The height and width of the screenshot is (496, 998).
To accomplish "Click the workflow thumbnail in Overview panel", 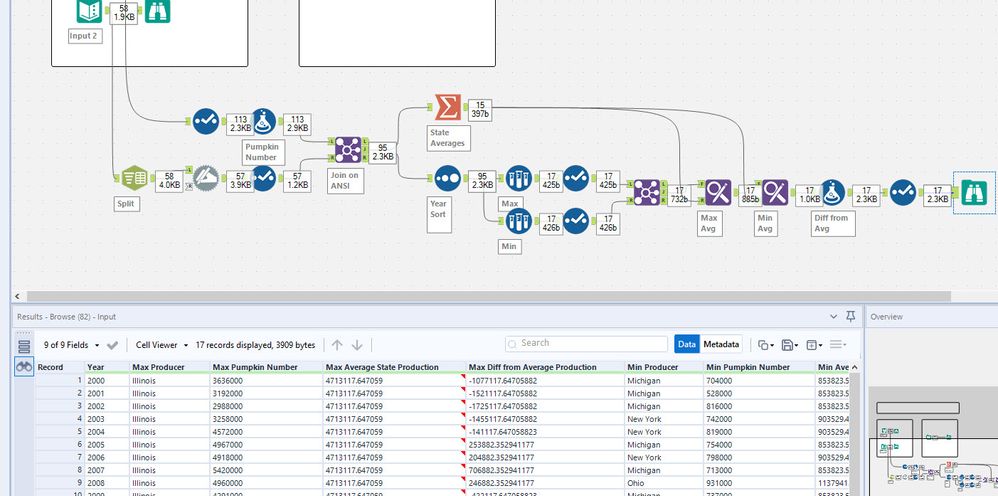I will tap(932, 441).
